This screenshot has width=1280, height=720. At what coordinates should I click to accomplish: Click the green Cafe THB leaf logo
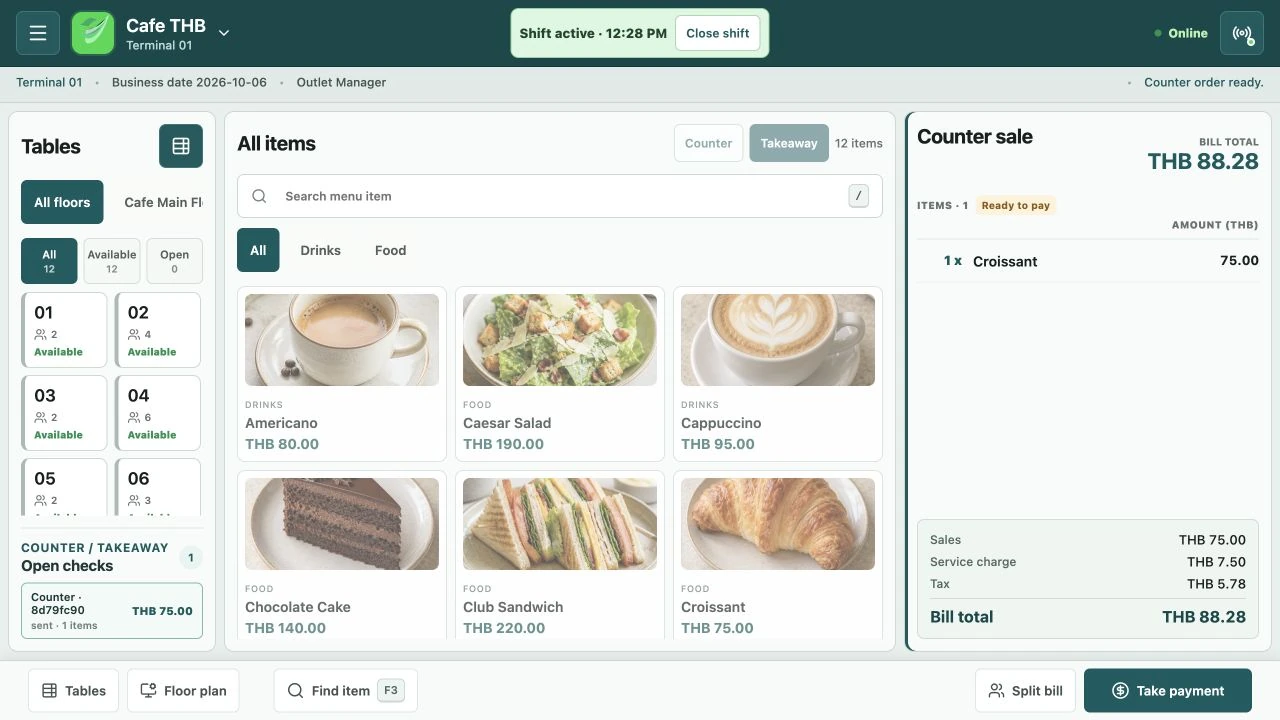tap(93, 33)
